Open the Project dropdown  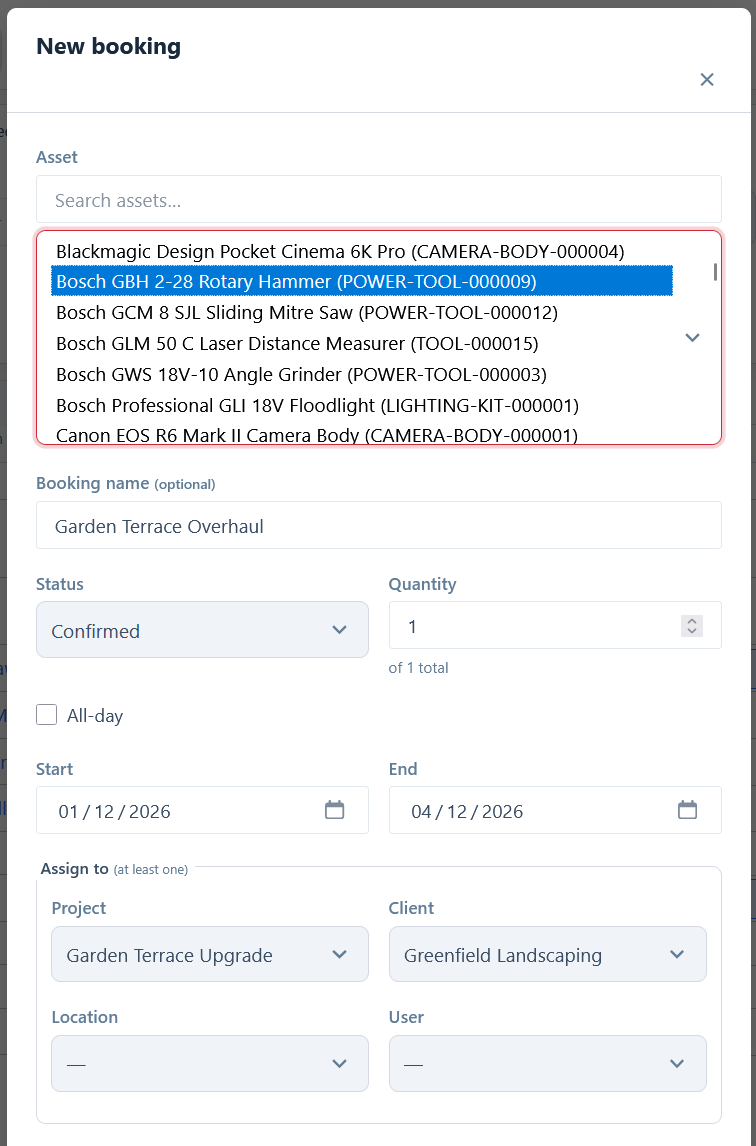(210, 954)
